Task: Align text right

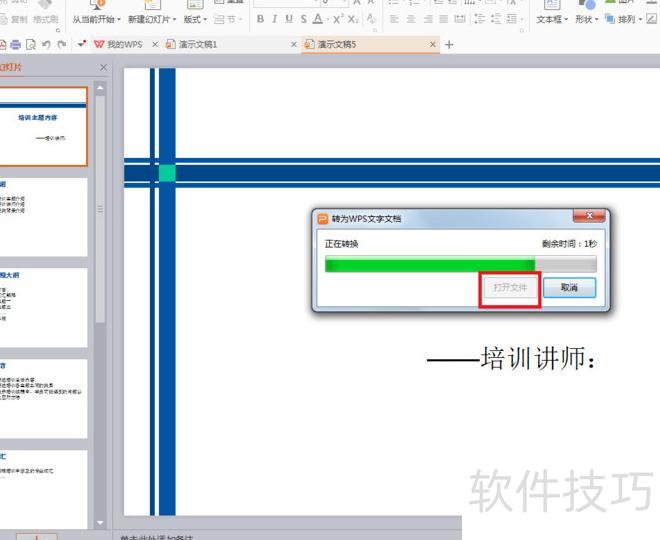Action: pos(428,19)
